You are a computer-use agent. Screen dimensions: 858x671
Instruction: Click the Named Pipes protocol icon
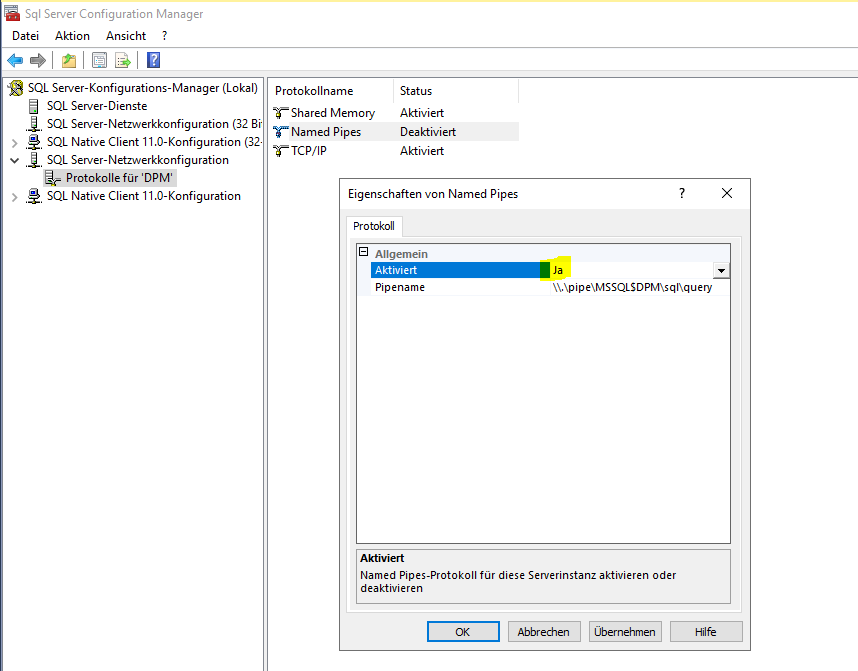(281, 132)
